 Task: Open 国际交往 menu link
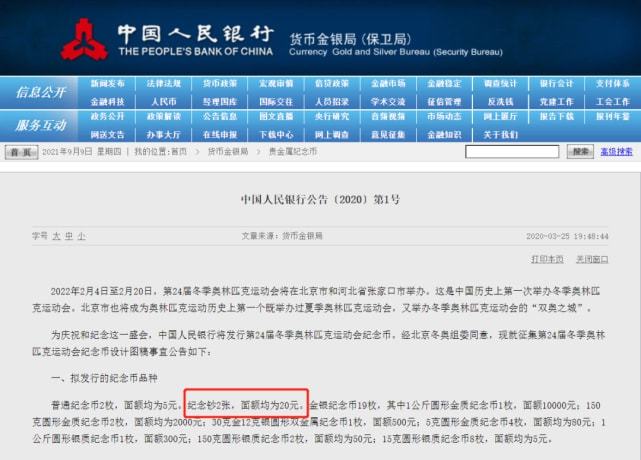[x=276, y=101]
